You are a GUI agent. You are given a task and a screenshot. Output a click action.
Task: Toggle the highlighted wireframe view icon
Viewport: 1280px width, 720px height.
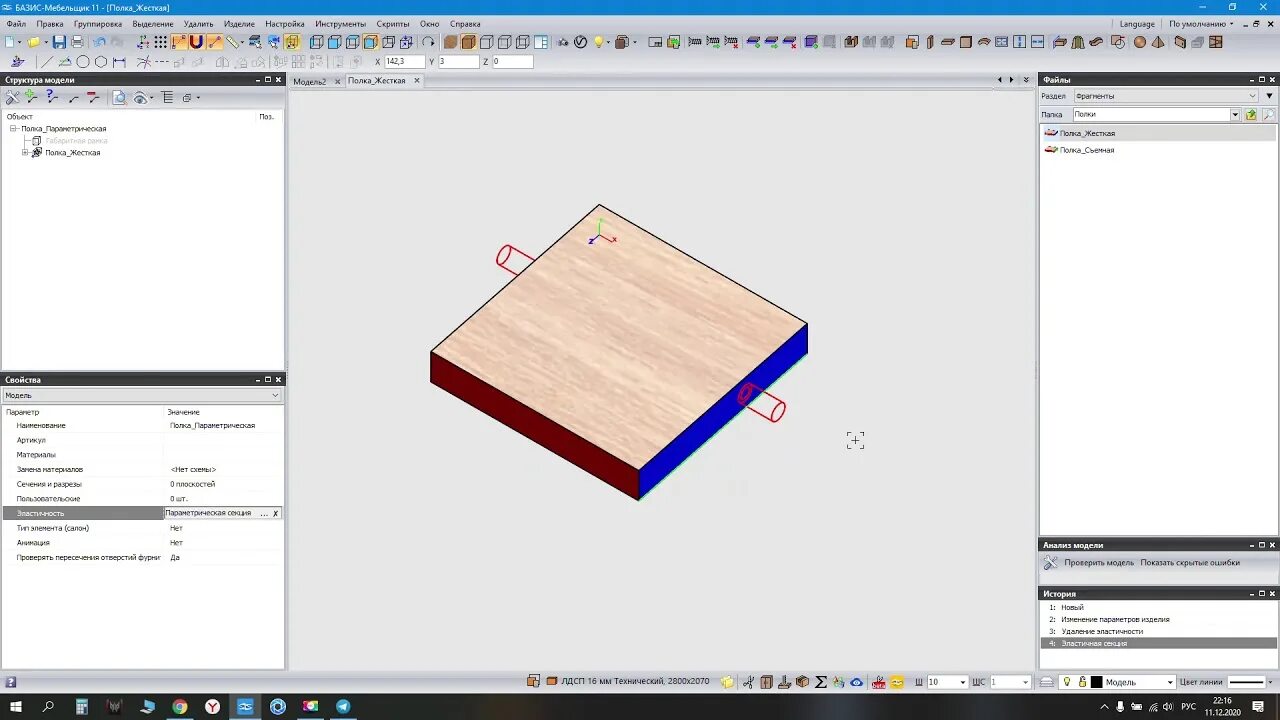370,42
